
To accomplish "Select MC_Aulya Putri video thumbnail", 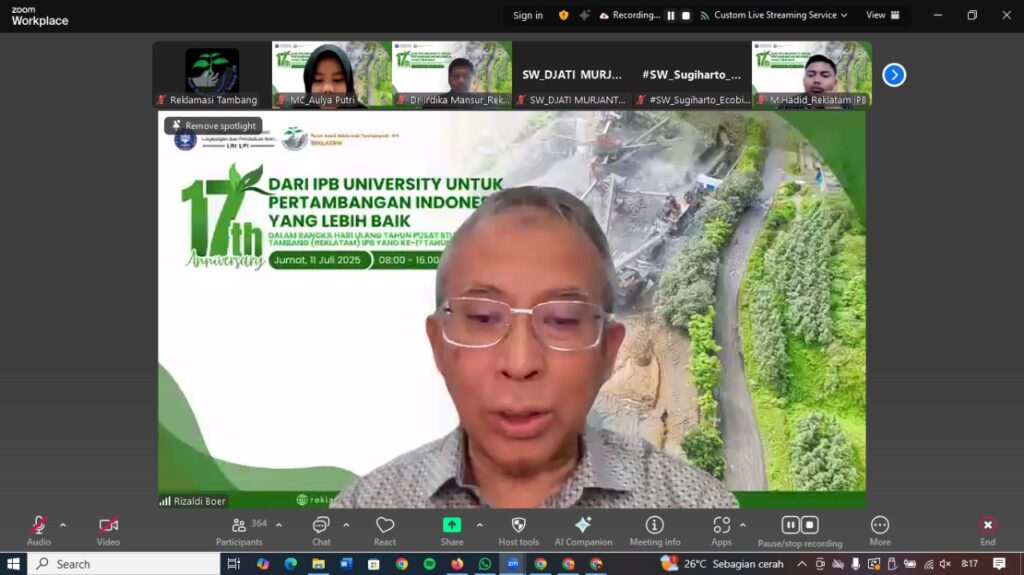I will pos(331,74).
